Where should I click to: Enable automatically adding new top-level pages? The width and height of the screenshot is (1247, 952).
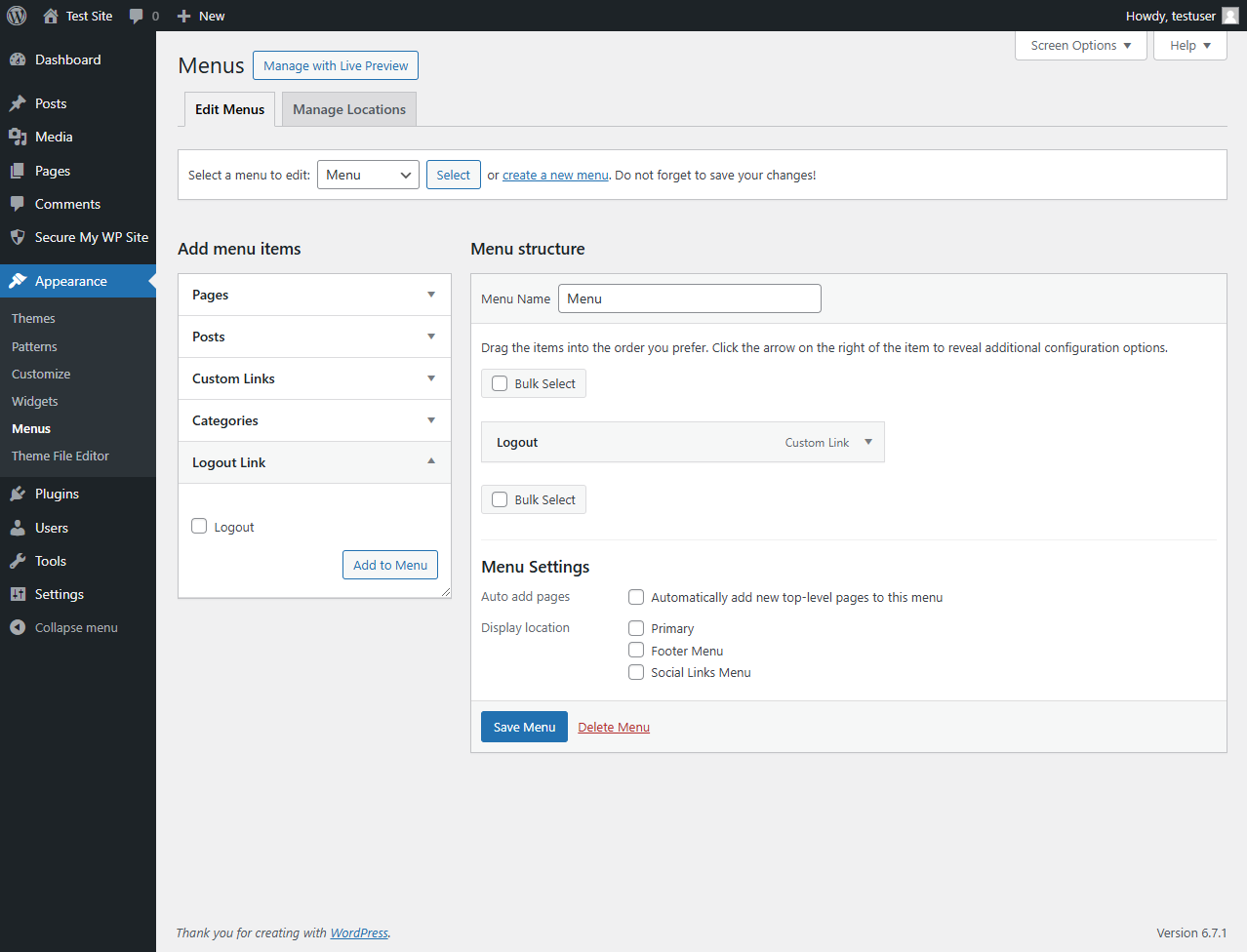[x=635, y=597]
